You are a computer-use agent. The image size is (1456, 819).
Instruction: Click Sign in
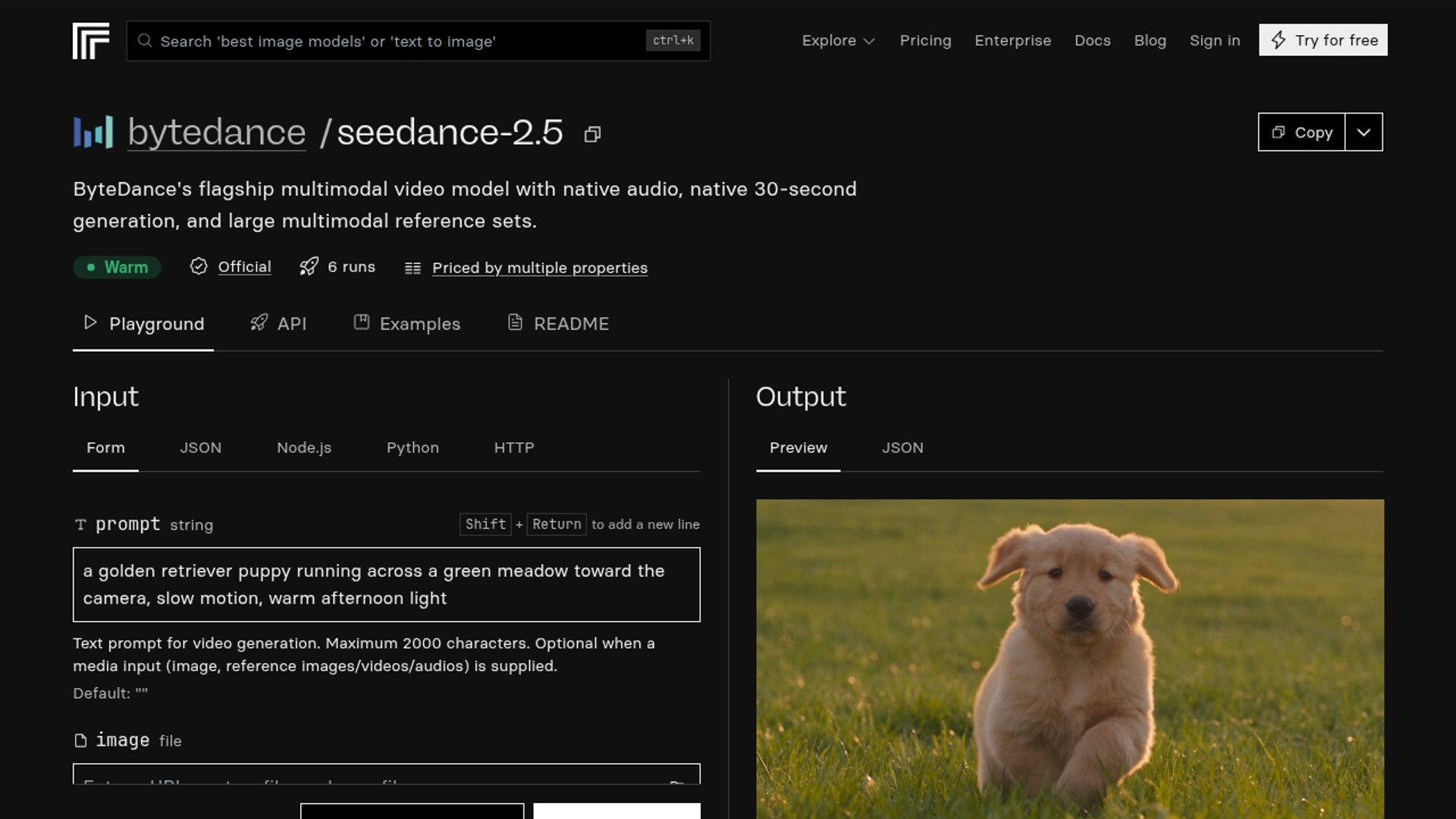point(1215,40)
